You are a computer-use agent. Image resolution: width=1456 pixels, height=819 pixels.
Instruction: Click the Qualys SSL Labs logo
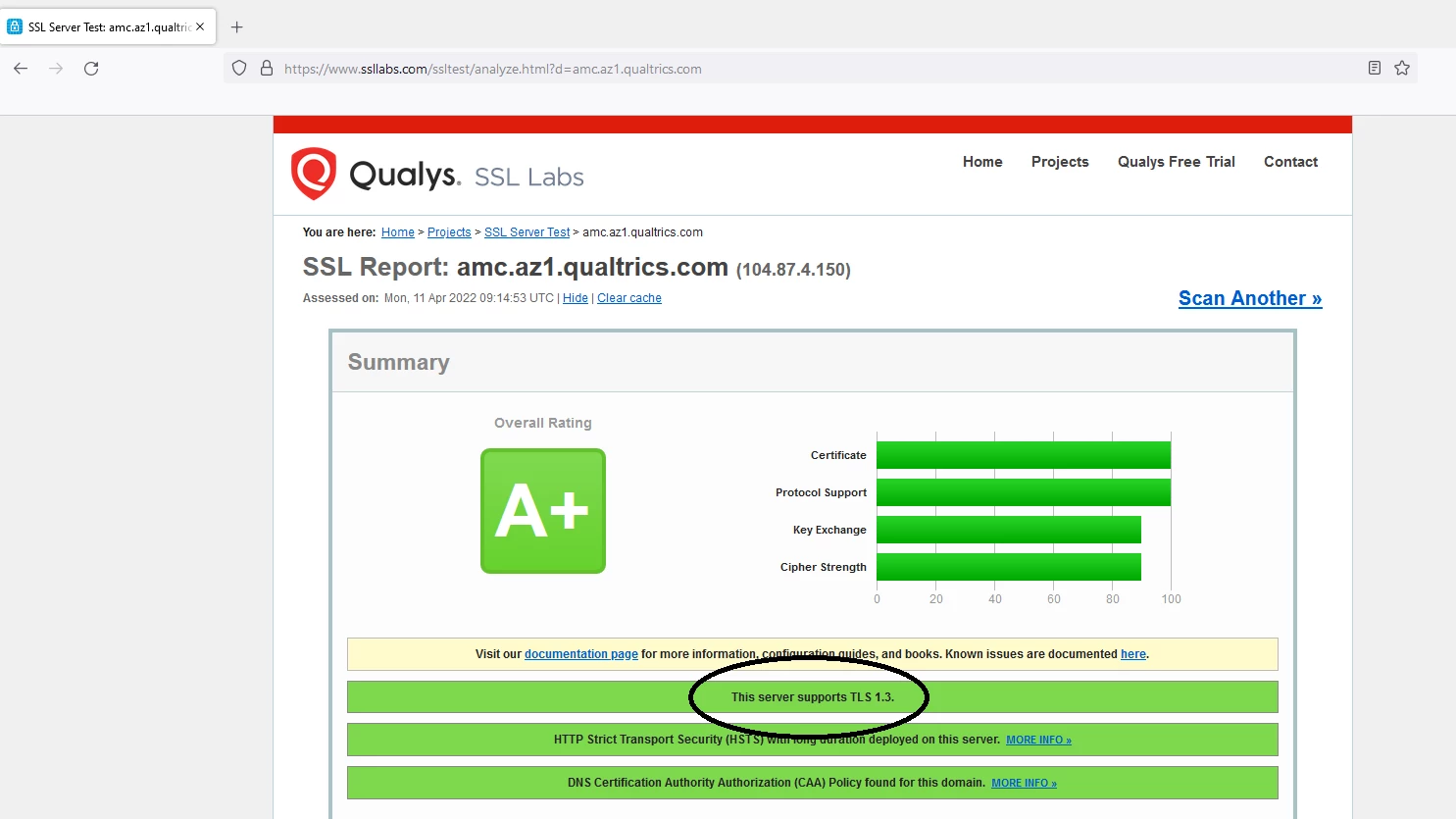click(x=437, y=175)
